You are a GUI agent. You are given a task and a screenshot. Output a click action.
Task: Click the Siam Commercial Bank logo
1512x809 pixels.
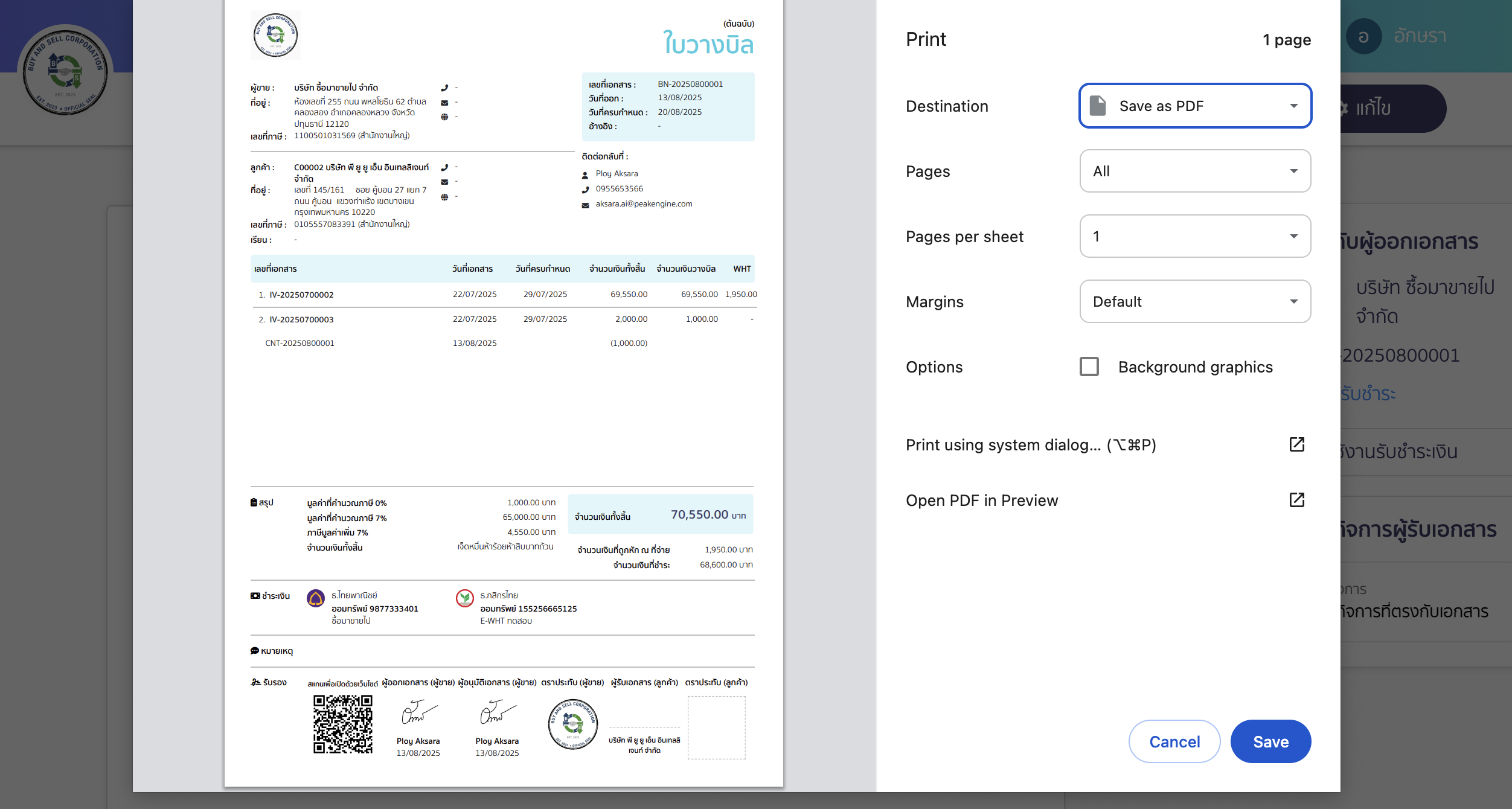[x=316, y=598]
